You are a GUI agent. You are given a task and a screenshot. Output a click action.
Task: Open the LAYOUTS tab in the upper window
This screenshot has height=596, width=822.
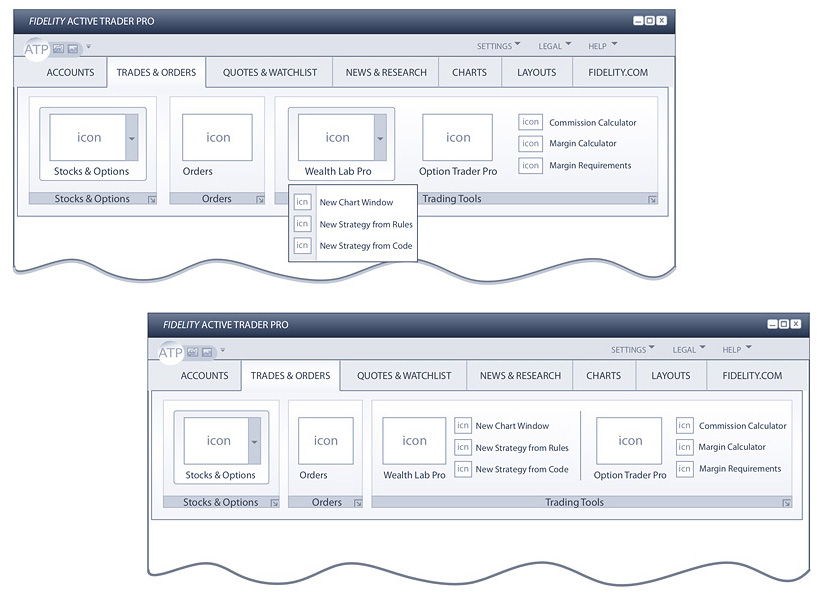click(536, 72)
